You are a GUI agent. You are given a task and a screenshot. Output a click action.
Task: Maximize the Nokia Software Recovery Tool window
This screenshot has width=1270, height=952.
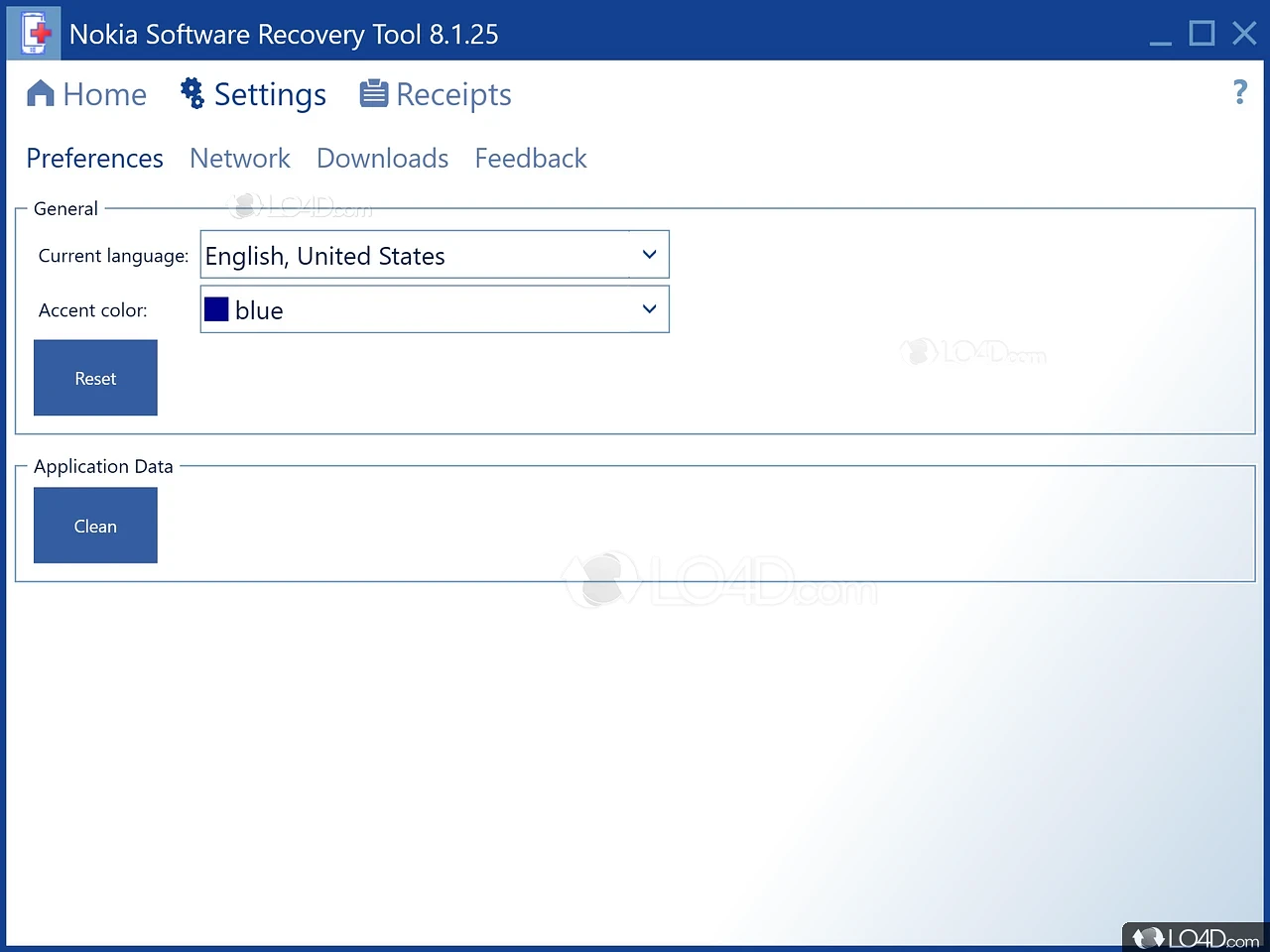pyautogui.click(x=1202, y=34)
